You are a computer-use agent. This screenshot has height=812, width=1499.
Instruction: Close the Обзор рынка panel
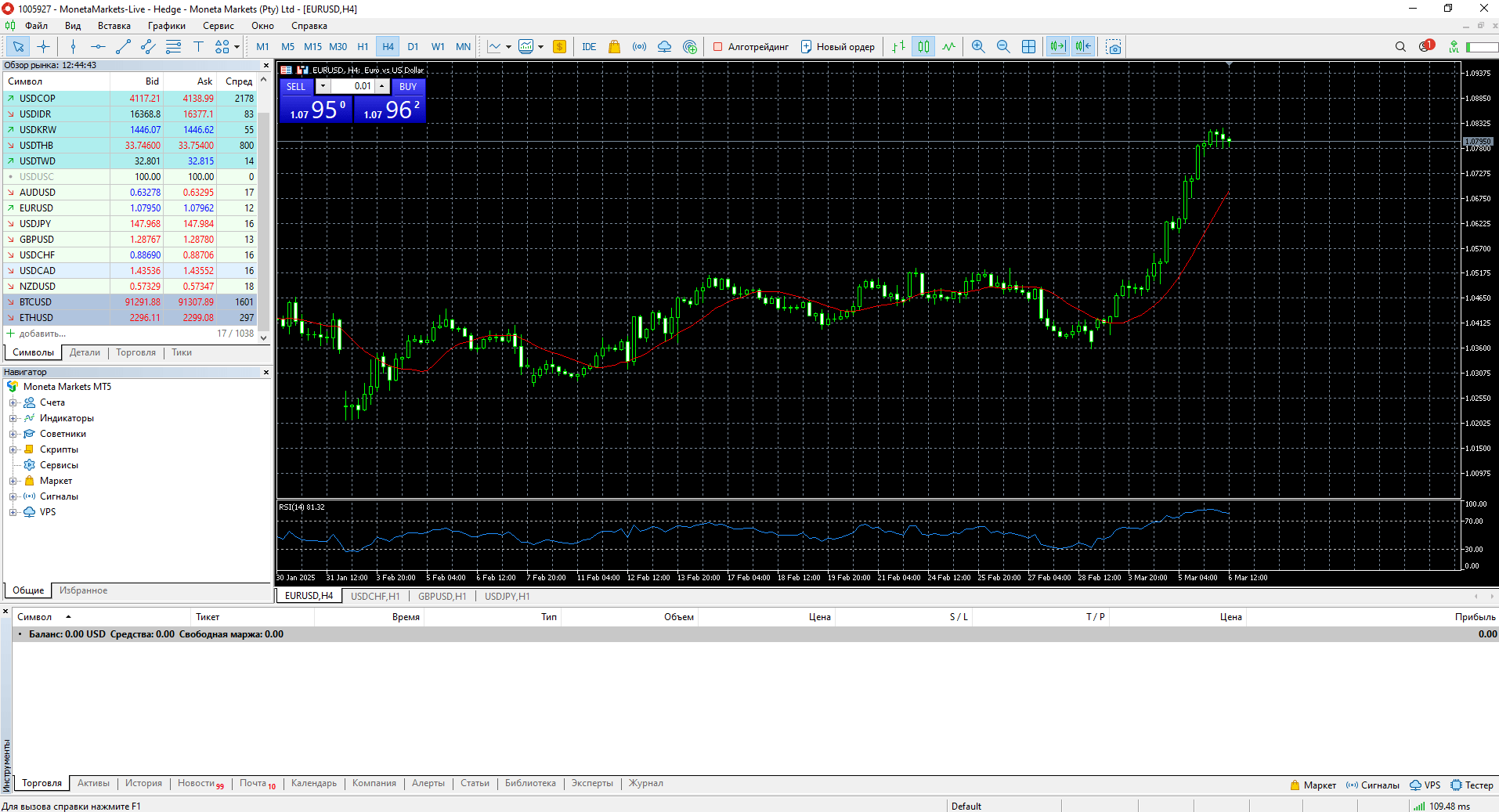pyautogui.click(x=266, y=66)
